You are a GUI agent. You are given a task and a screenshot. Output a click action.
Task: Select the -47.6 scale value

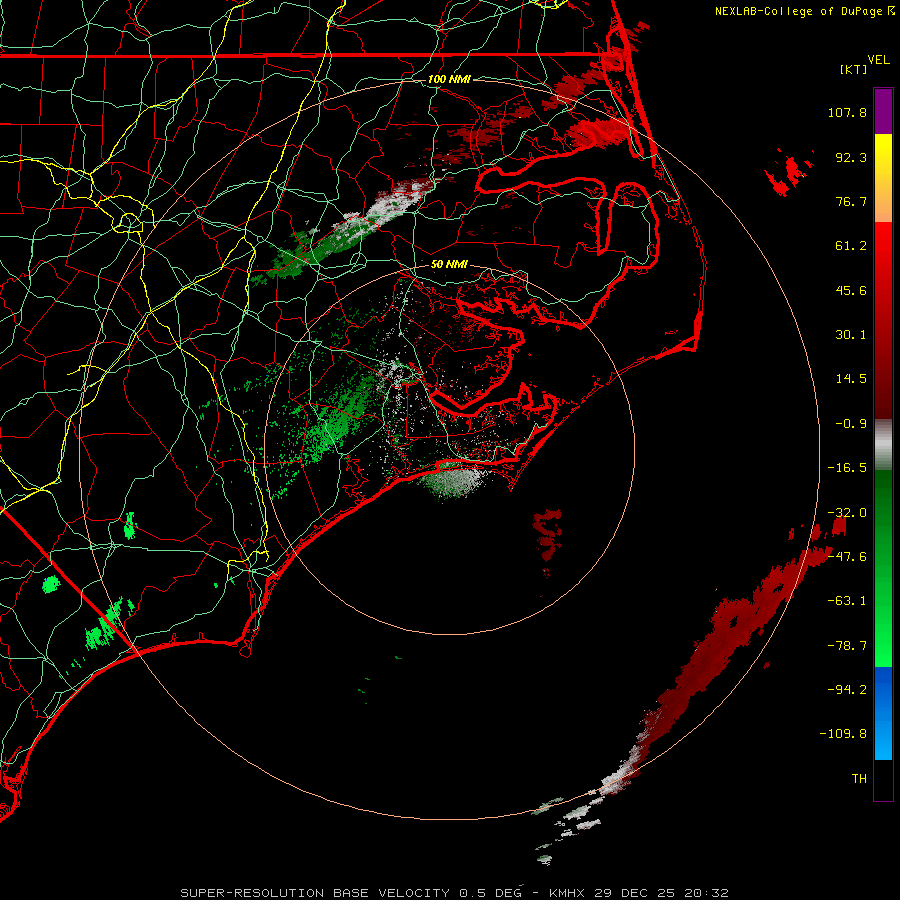pyautogui.click(x=847, y=557)
